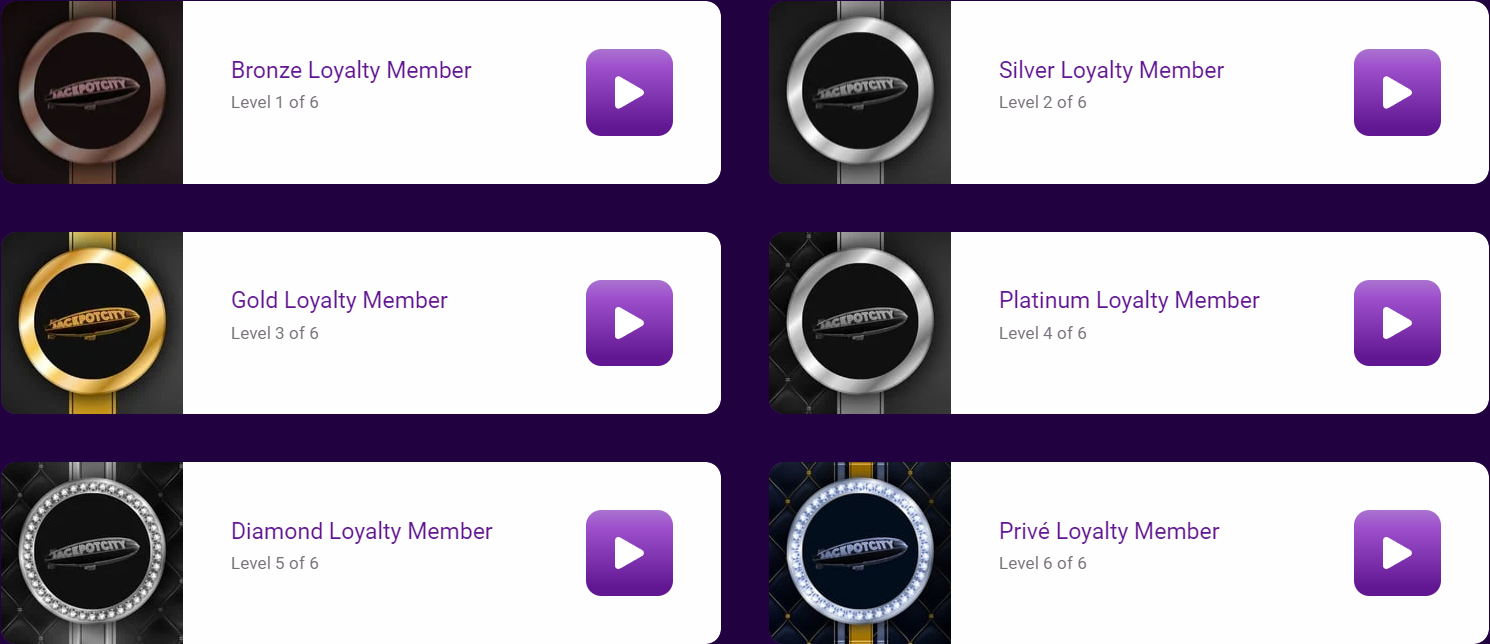Click the Privé Loyalty Member title
Viewport: 1490px width, 644px height.
[x=1109, y=531]
